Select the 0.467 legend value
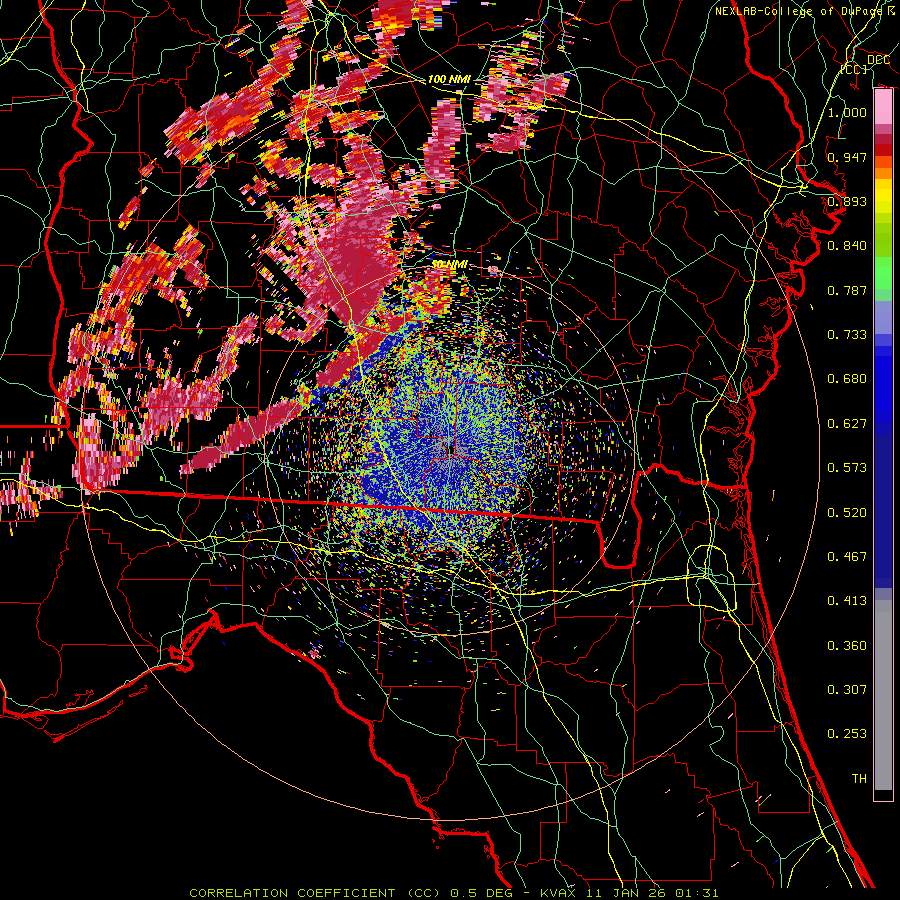The width and height of the screenshot is (900, 900). click(847, 557)
